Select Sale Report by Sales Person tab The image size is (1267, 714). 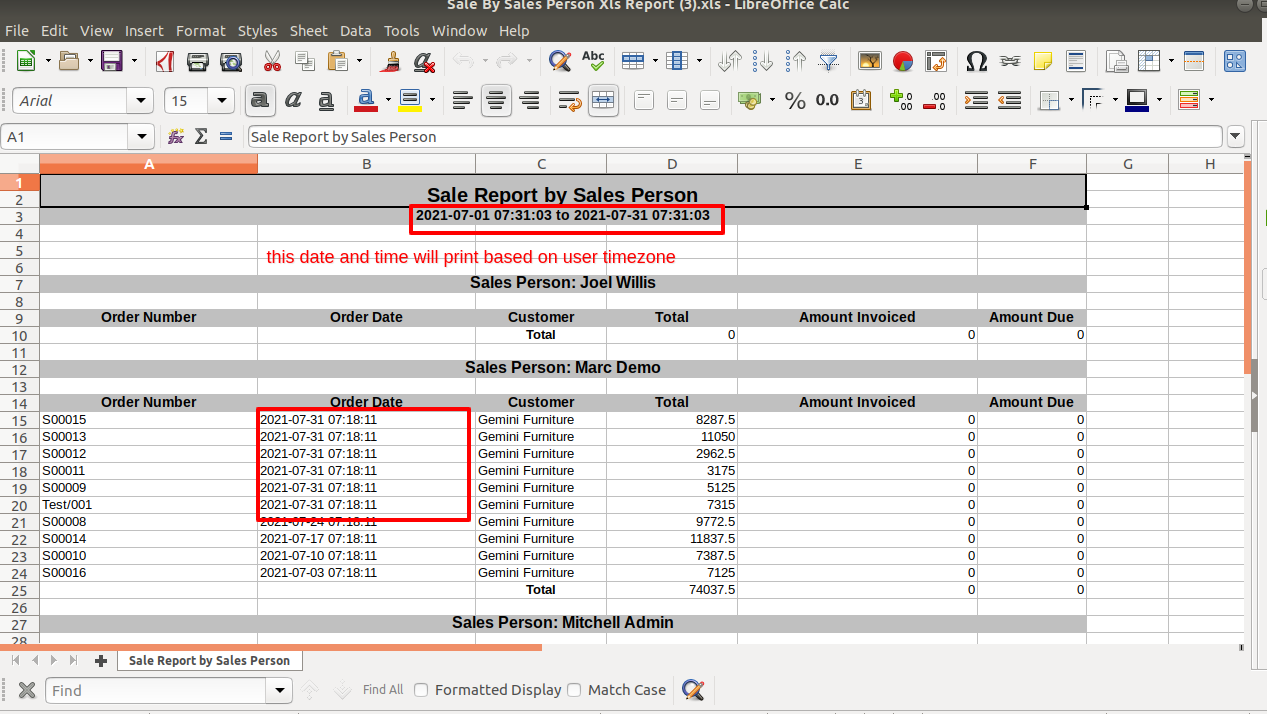click(x=209, y=660)
